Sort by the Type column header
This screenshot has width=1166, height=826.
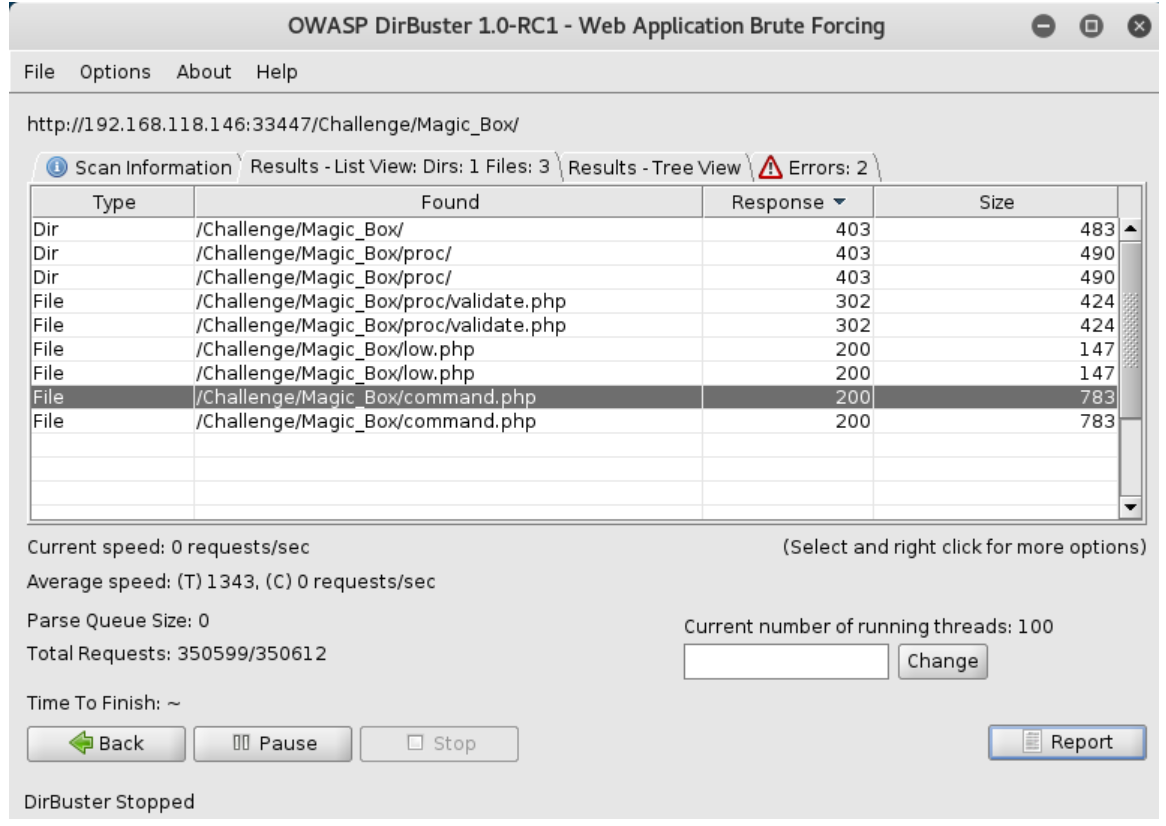(x=114, y=202)
